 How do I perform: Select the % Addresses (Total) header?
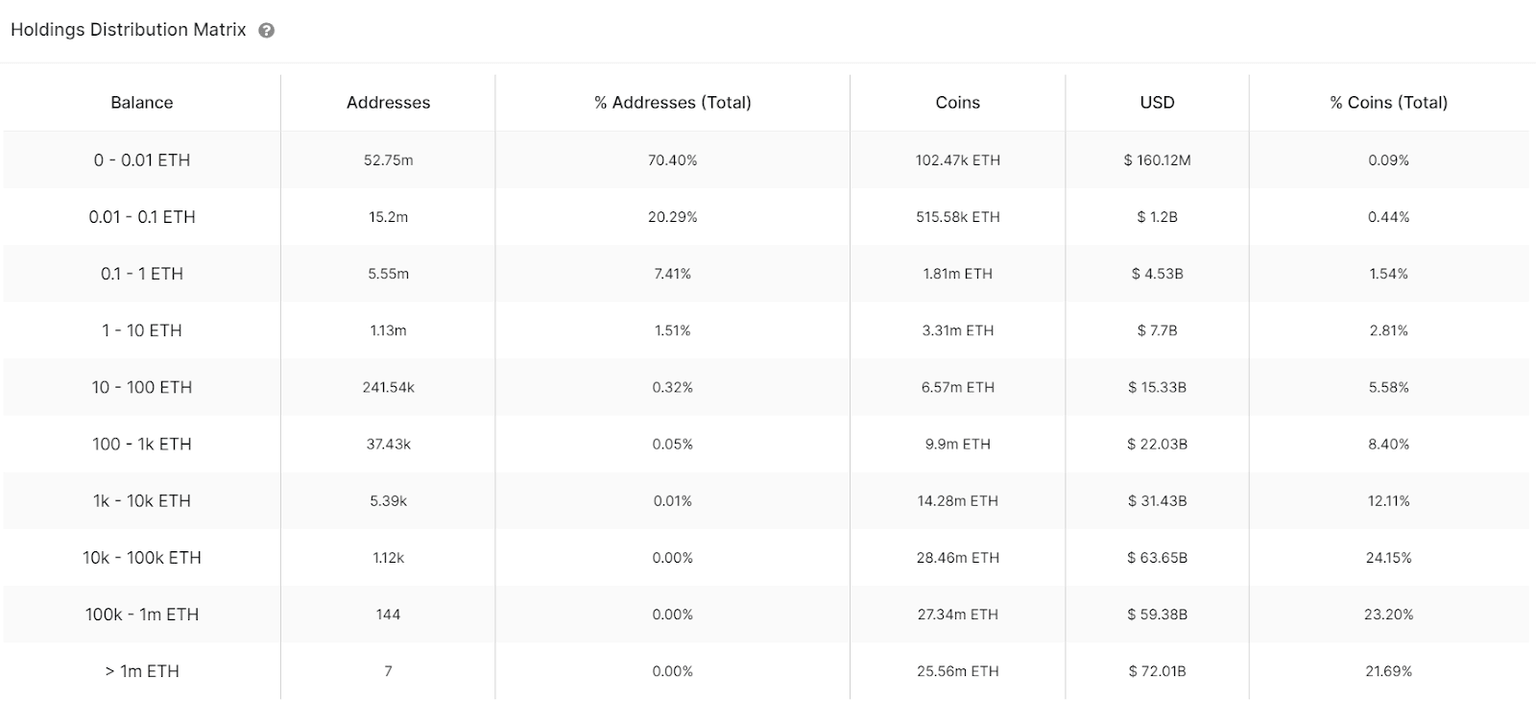coord(672,102)
